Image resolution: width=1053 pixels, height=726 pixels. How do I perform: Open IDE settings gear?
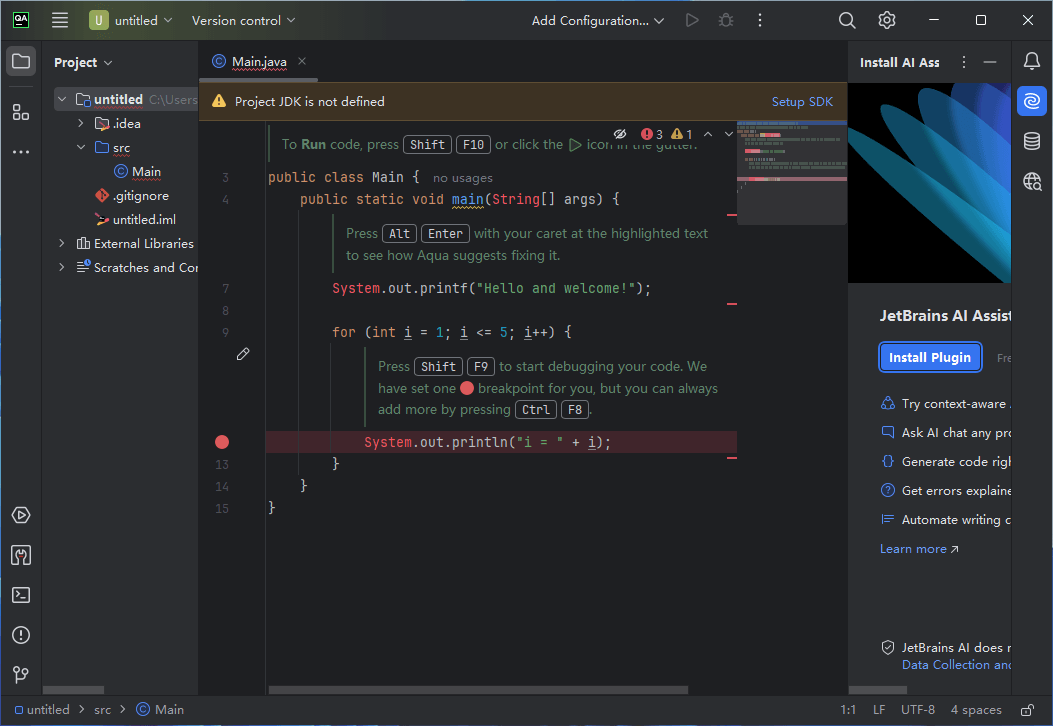point(886,20)
